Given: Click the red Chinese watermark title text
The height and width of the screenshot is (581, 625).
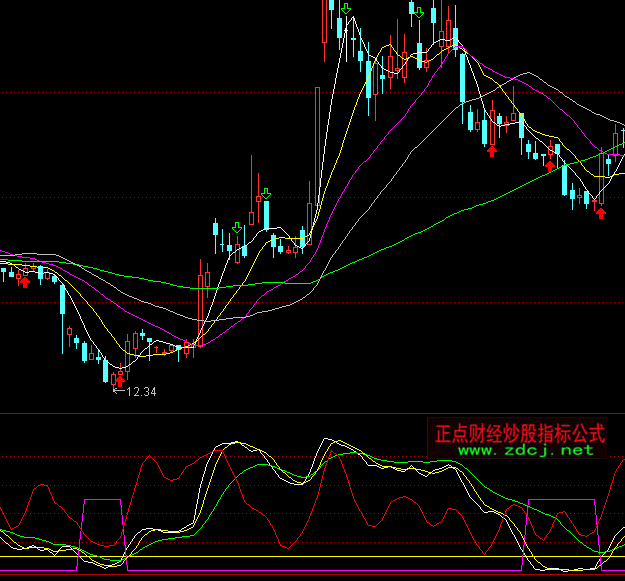Looking at the screenshot, I should [520, 434].
